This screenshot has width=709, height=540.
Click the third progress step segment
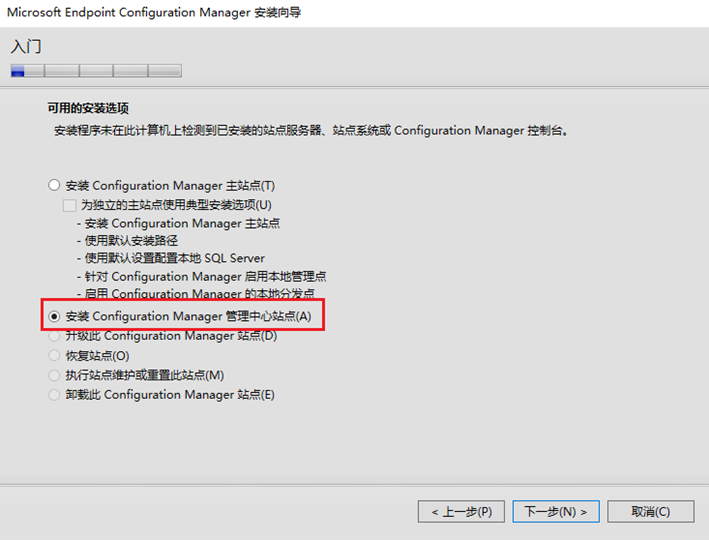(x=96, y=71)
